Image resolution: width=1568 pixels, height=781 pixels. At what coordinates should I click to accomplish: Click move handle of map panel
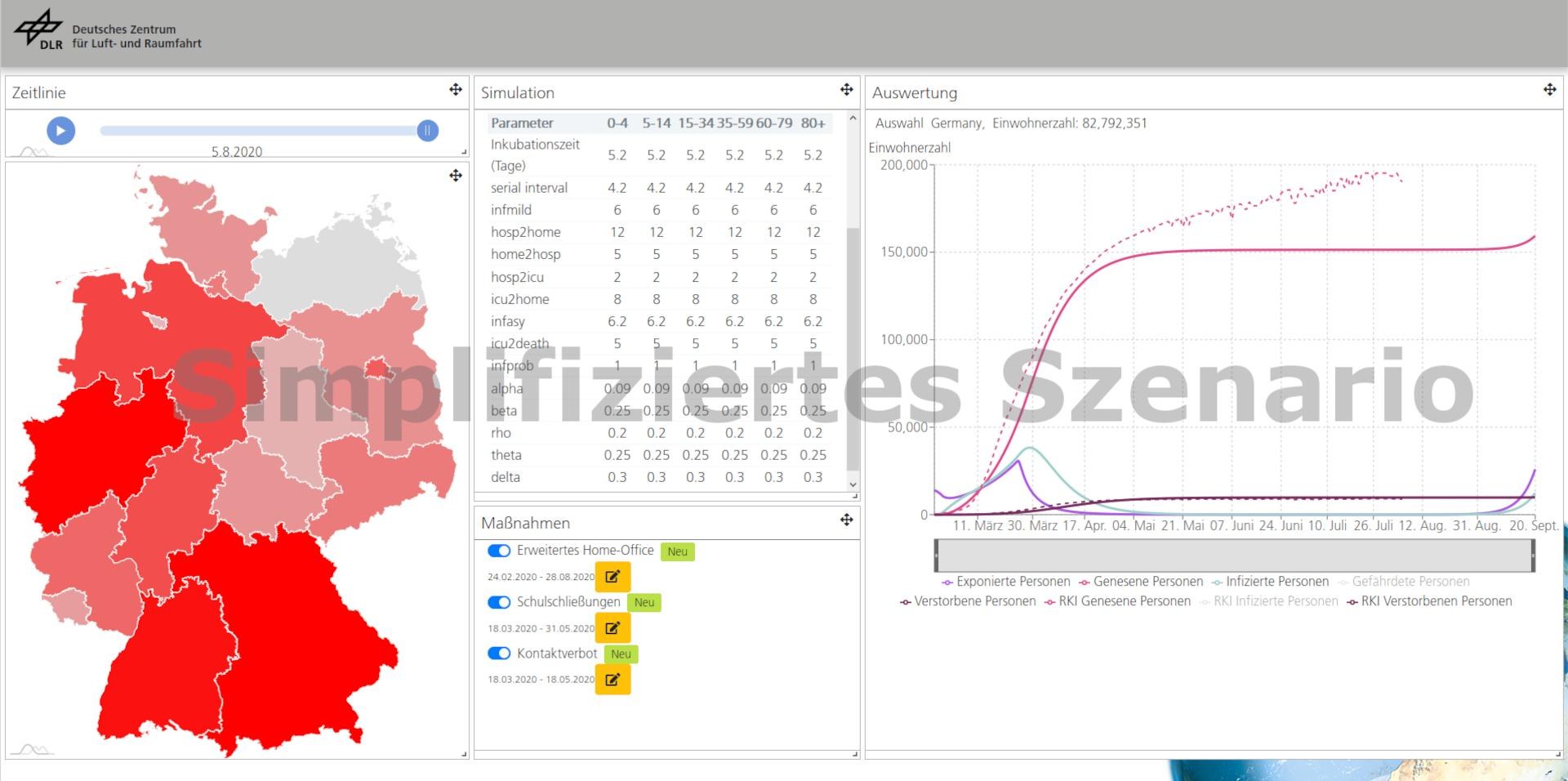(456, 176)
